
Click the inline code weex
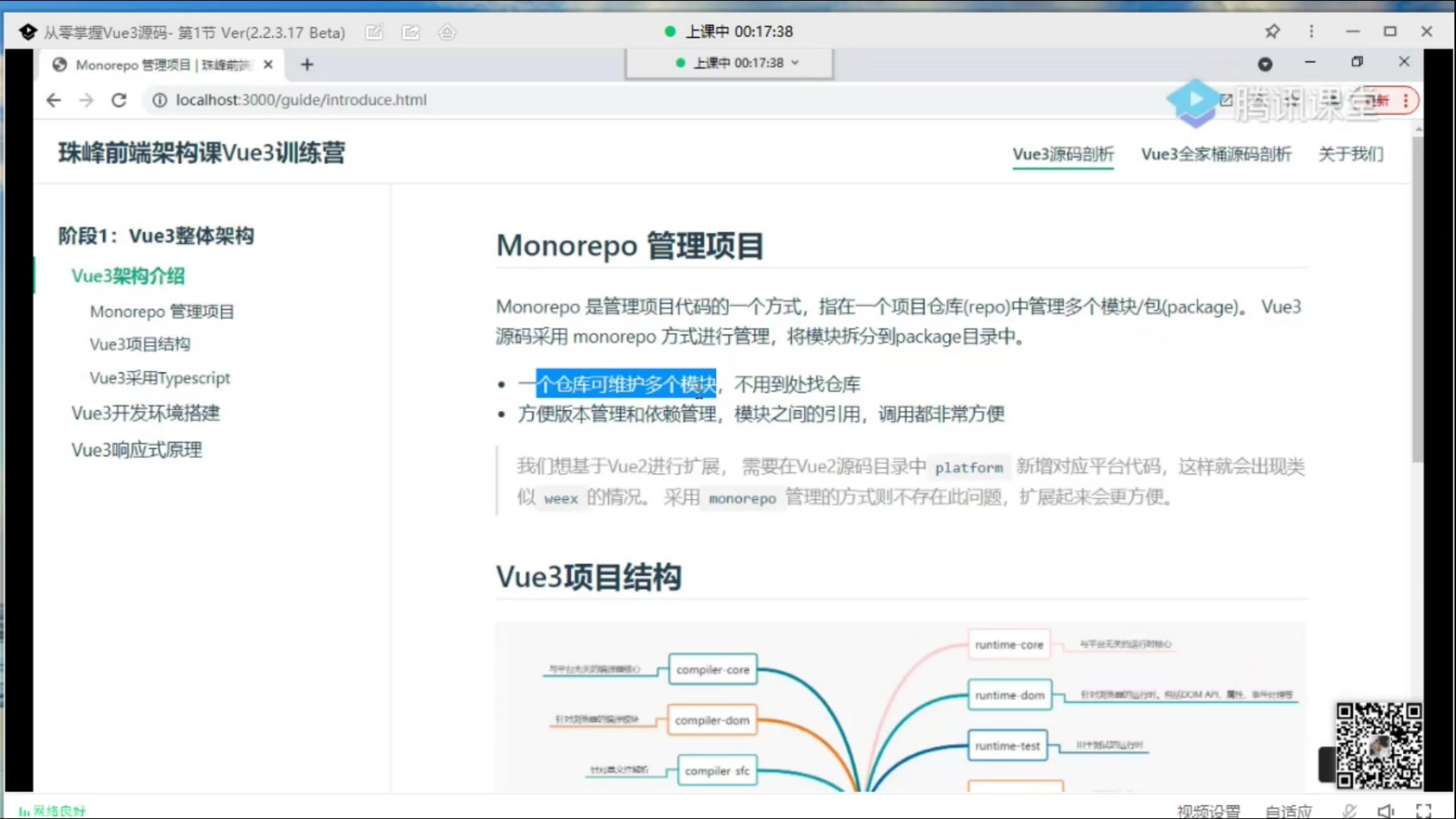(x=561, y=498)
